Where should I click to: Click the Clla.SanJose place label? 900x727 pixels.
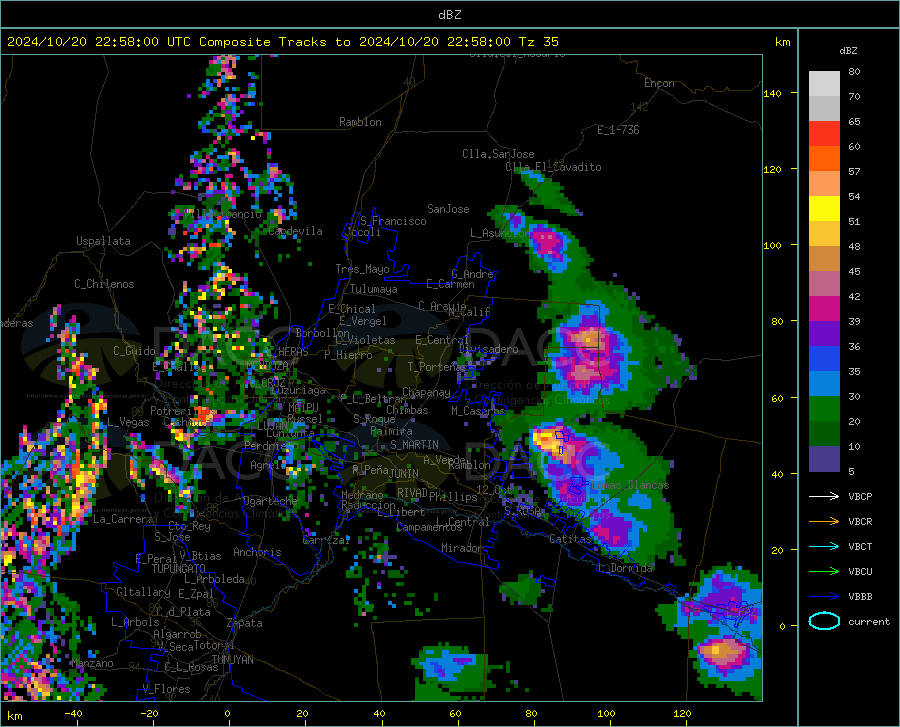(498, 154)
